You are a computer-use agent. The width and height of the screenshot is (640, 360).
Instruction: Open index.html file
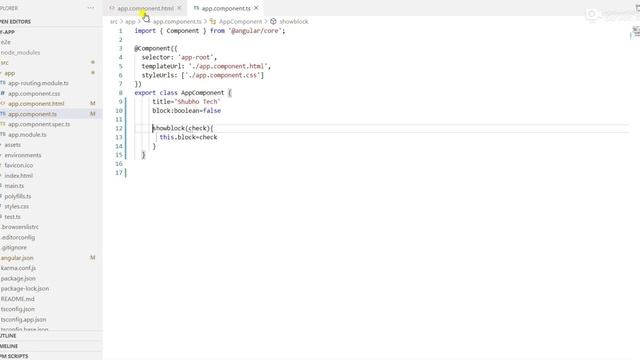tap(19, 176)
